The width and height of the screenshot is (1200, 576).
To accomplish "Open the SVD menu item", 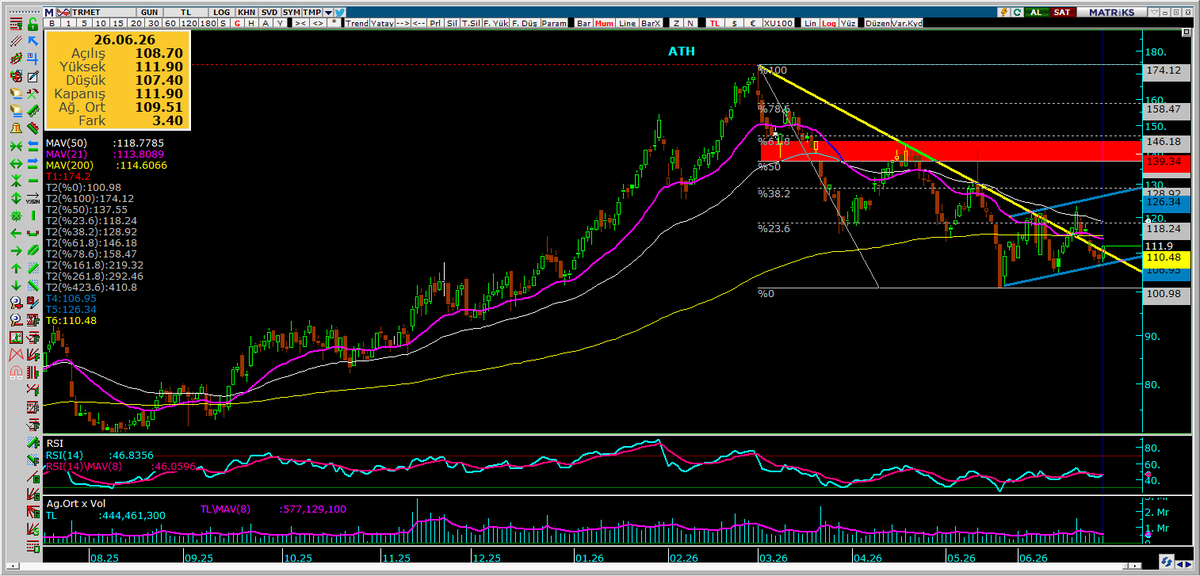I will (x=269, y=12).
